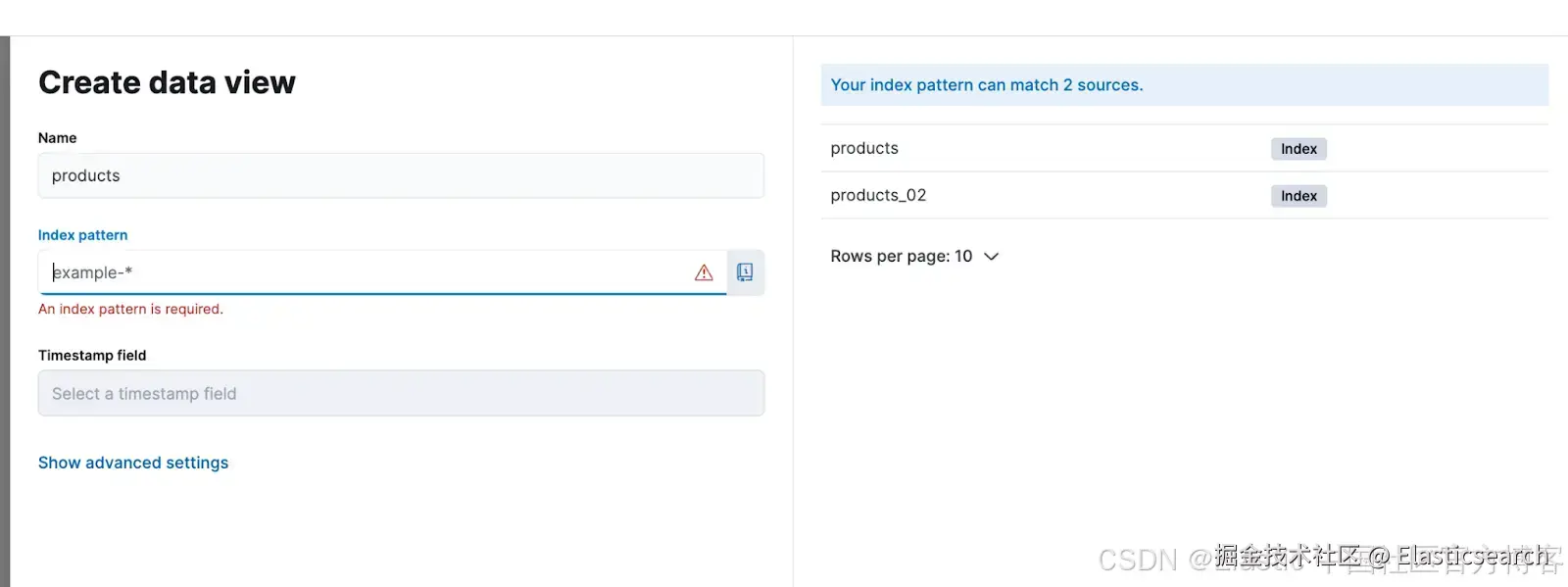This screenshot has height=587, width=1568.
Task: Click the chevron beside Rows per page
Action: tap(991, 257)
